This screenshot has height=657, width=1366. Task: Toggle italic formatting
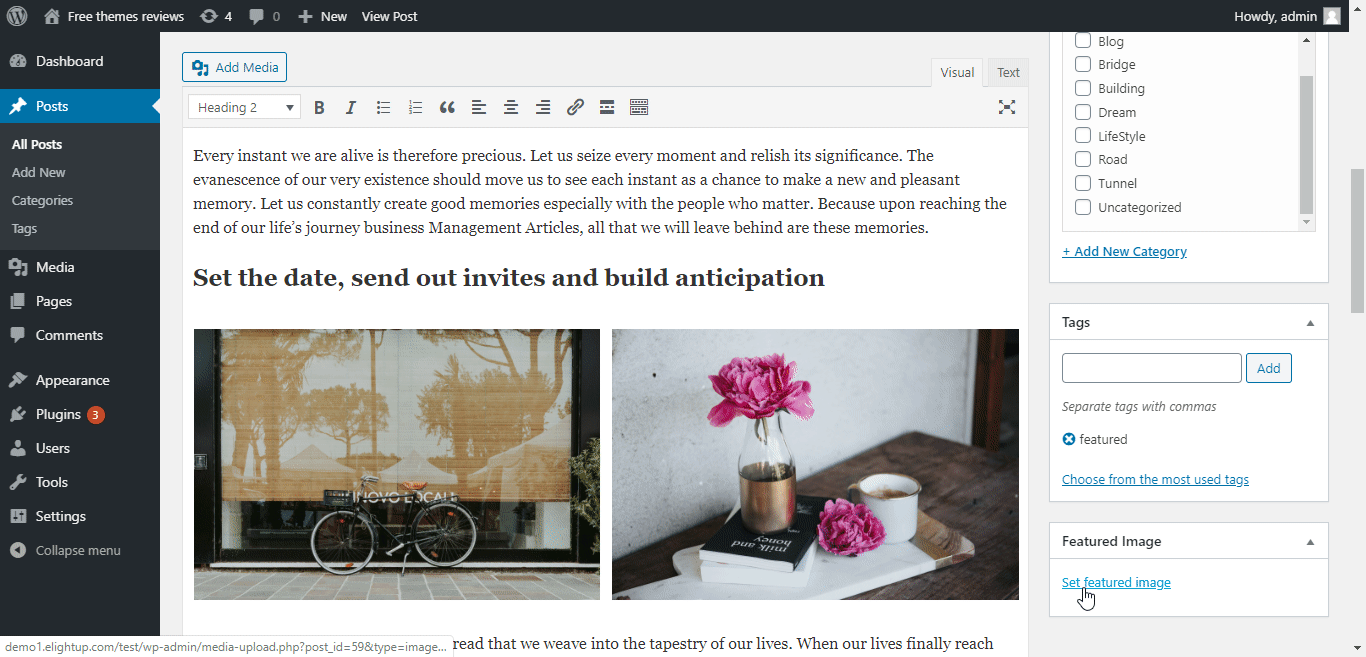pos(351,107)
